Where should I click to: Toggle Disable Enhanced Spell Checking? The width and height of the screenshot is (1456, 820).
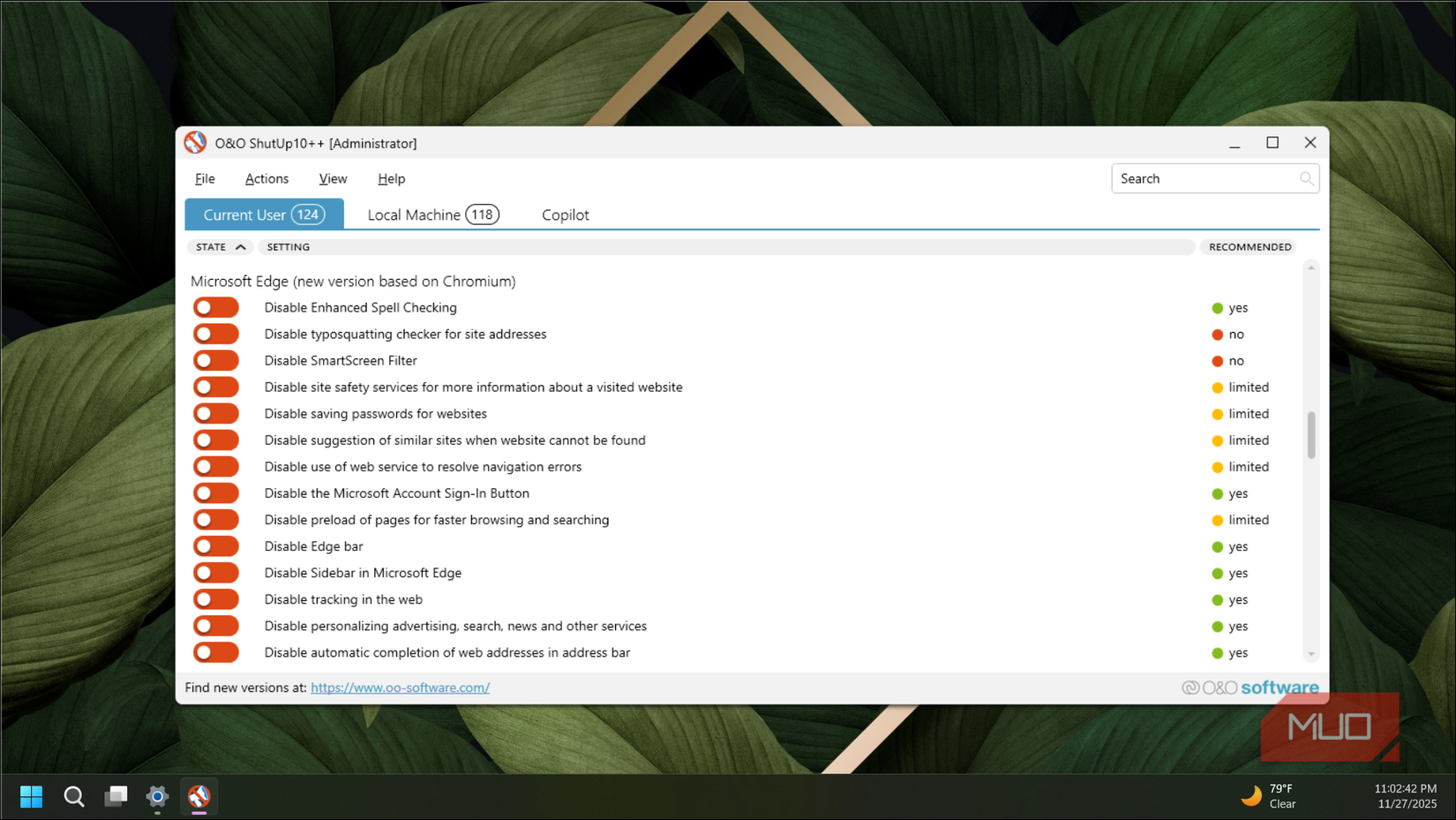(x=216, y=307)
